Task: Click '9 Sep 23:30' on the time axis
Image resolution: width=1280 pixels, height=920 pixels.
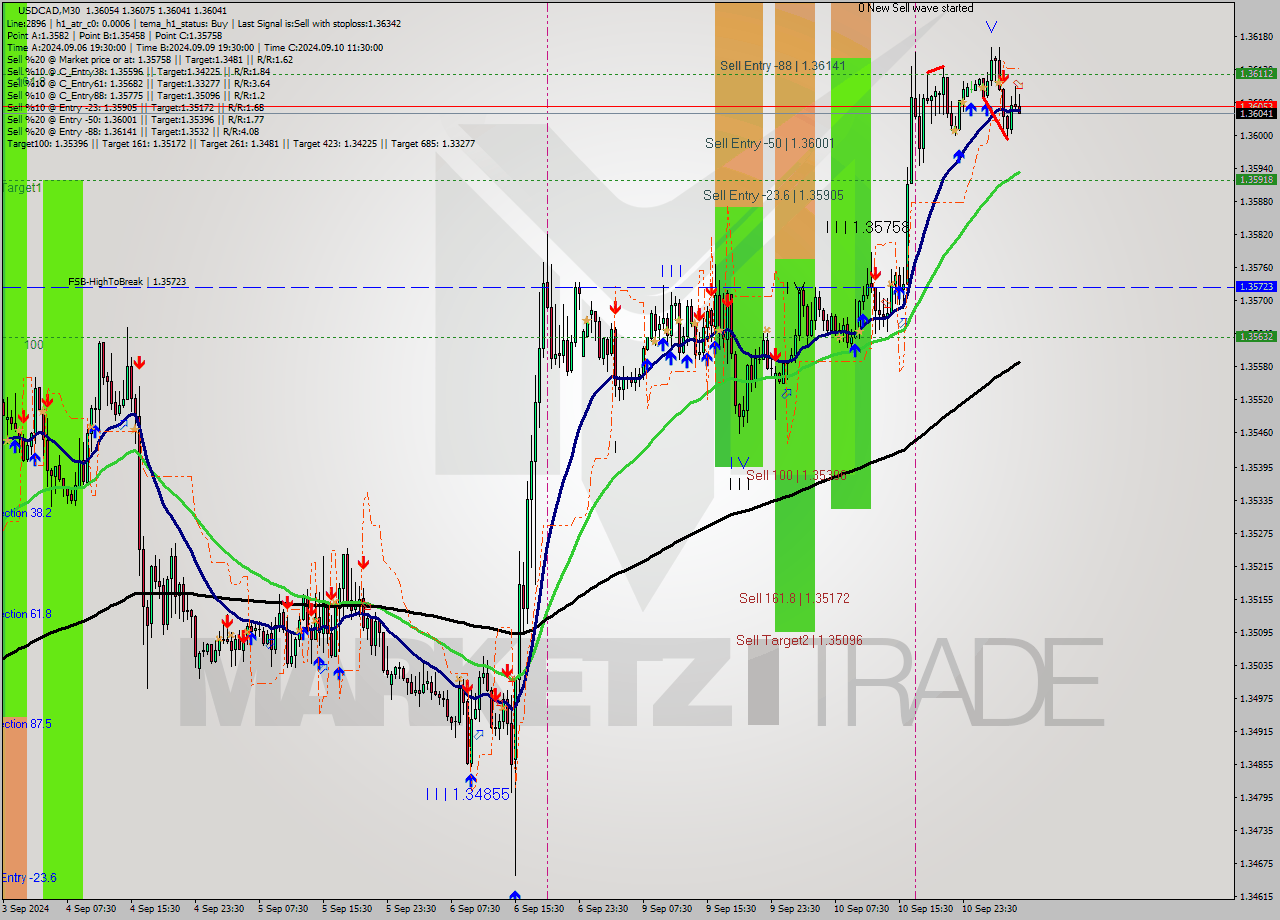Action: tap(795, 909)
